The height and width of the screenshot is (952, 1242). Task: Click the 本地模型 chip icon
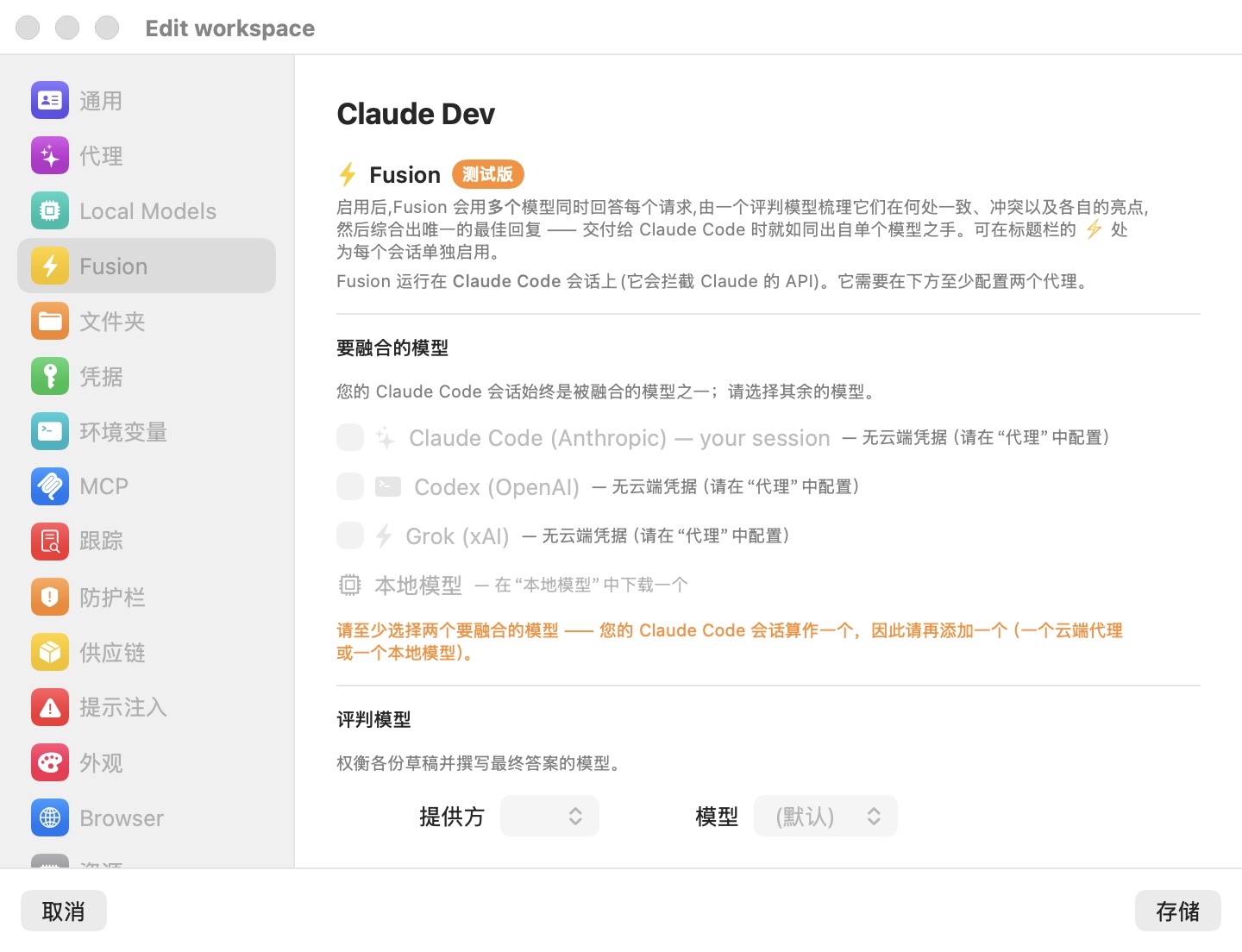(x=349, y=585)
